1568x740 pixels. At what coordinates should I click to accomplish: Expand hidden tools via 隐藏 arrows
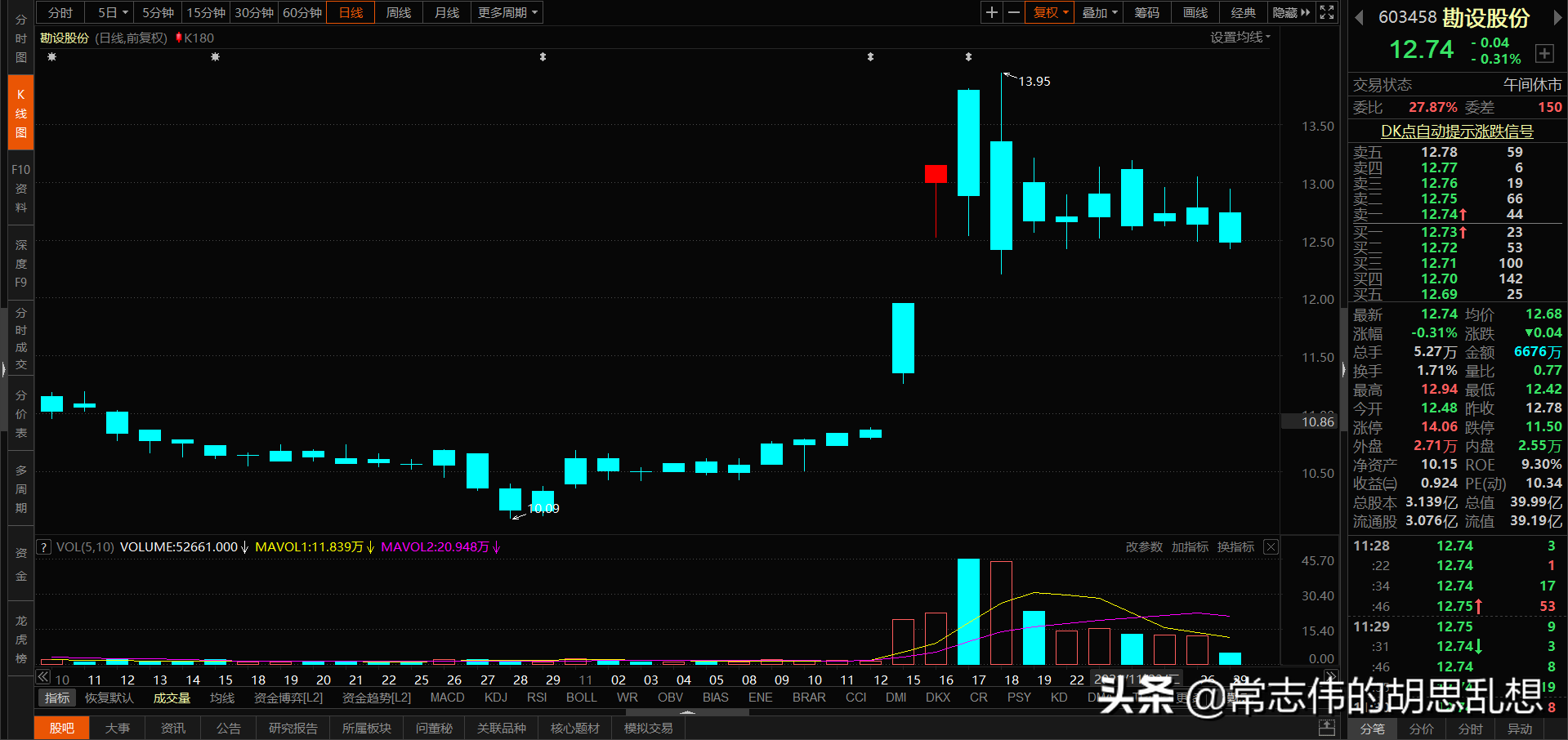tap(1292, 12)
